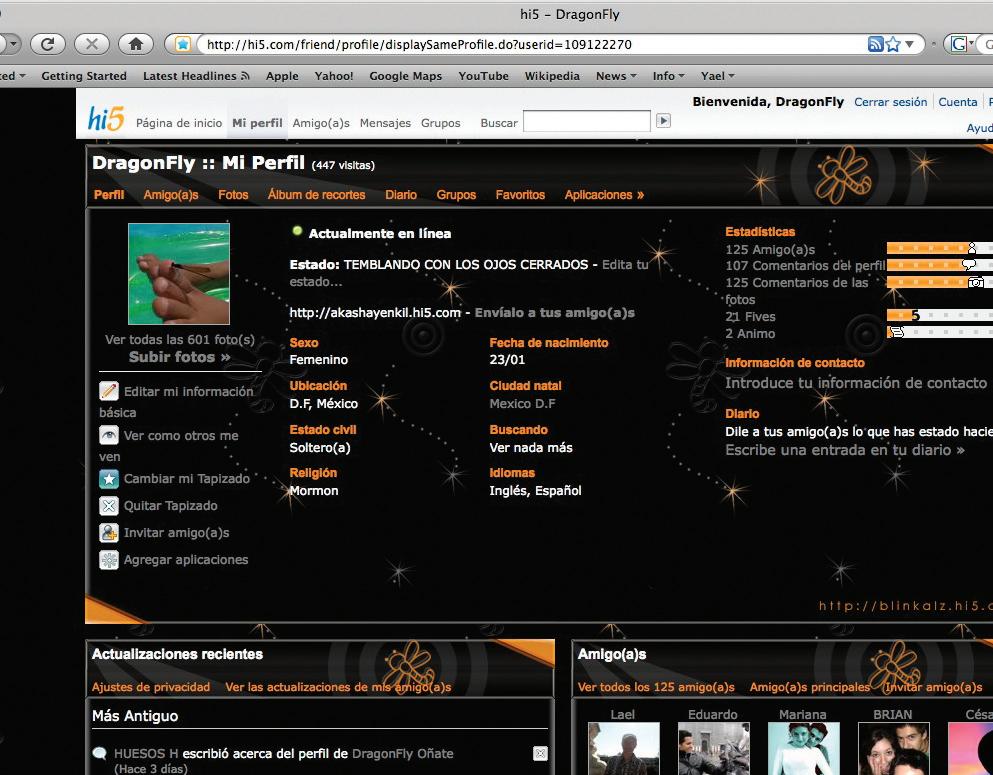
Task: Click Introduce tu información de contacto
Action: point(856,382)
